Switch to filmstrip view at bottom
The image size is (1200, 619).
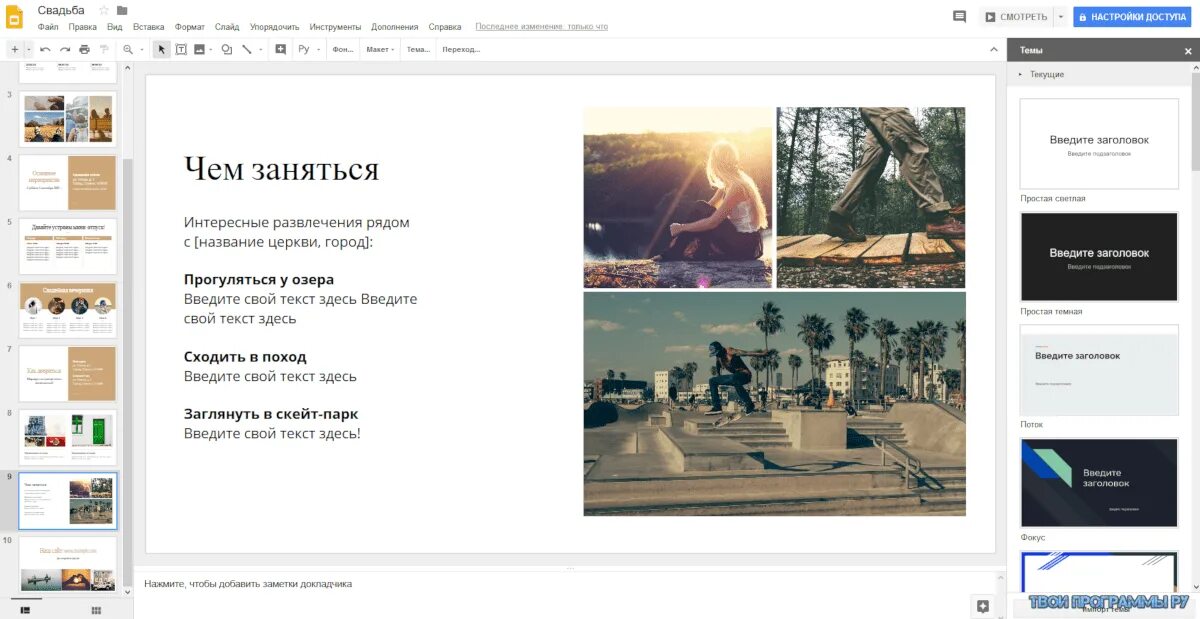[x=25, y=609]
